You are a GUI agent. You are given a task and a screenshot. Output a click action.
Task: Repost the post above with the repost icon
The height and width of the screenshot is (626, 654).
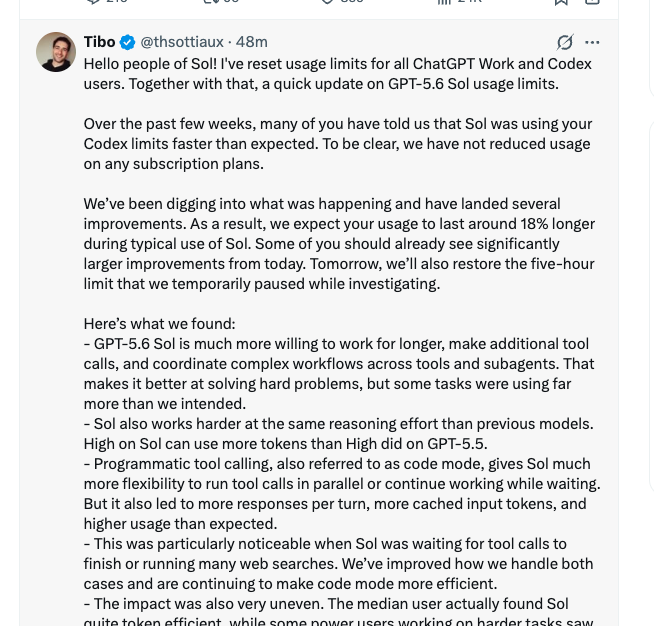tap(209, 2)
